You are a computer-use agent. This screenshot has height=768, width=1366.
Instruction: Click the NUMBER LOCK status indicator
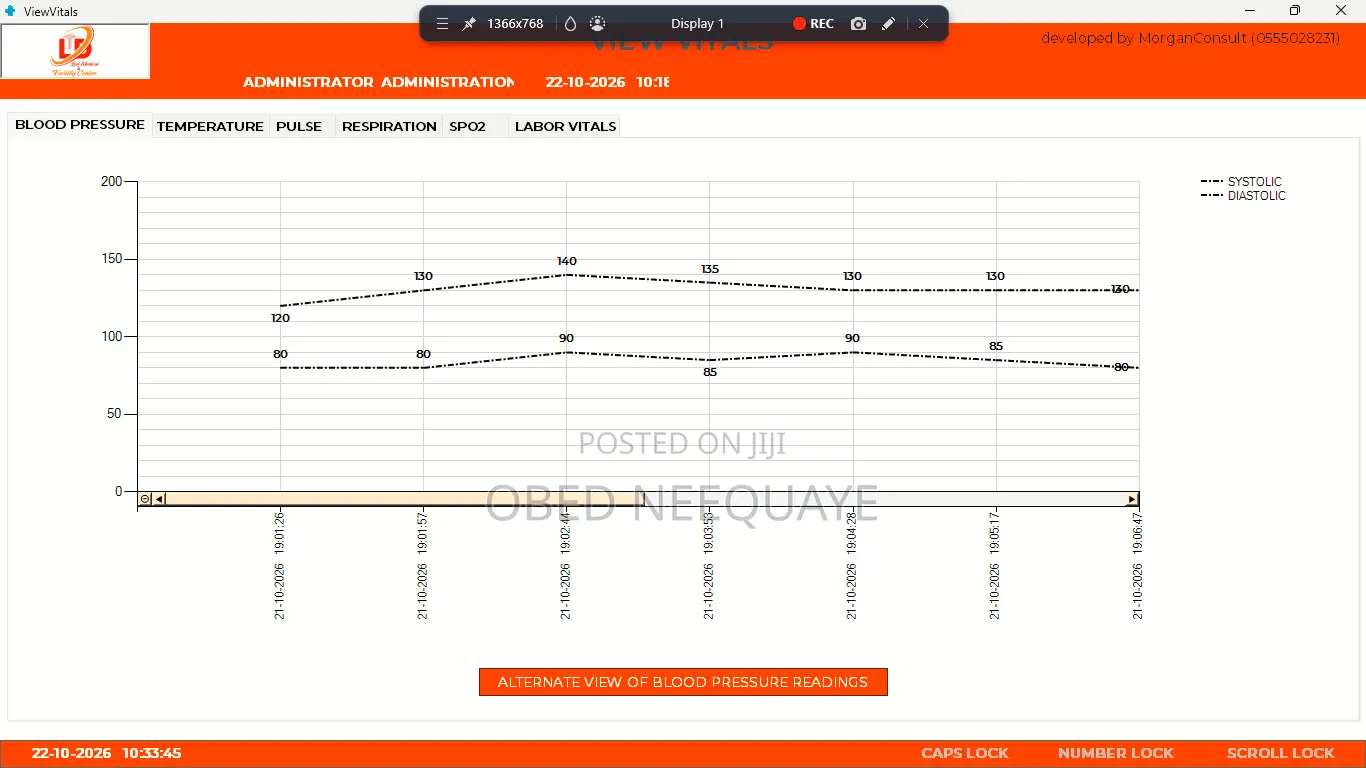click(x=1116, y=753)
